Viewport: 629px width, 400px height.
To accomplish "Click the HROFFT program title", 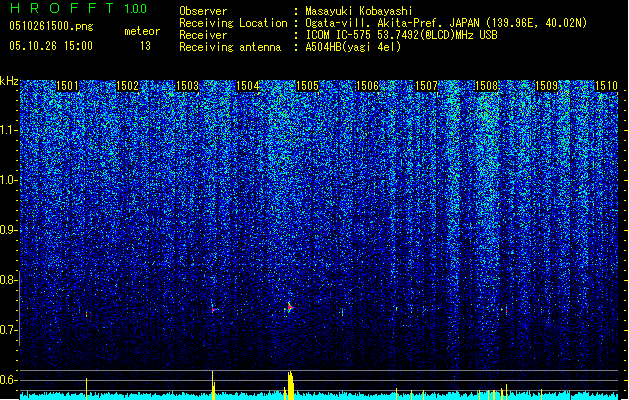I will (x=62, y=8).
